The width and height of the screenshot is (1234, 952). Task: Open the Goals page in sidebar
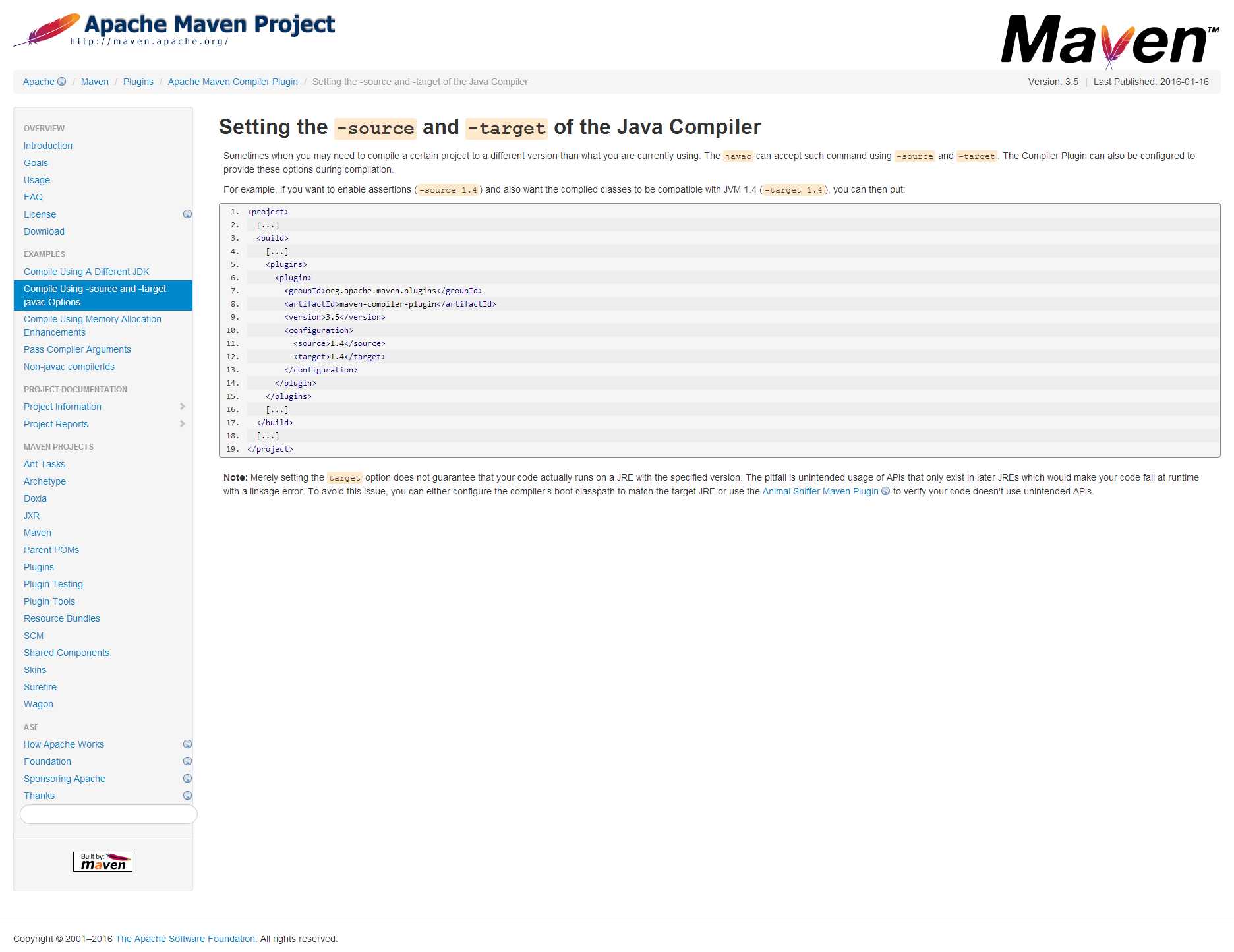tap(36, 163)
